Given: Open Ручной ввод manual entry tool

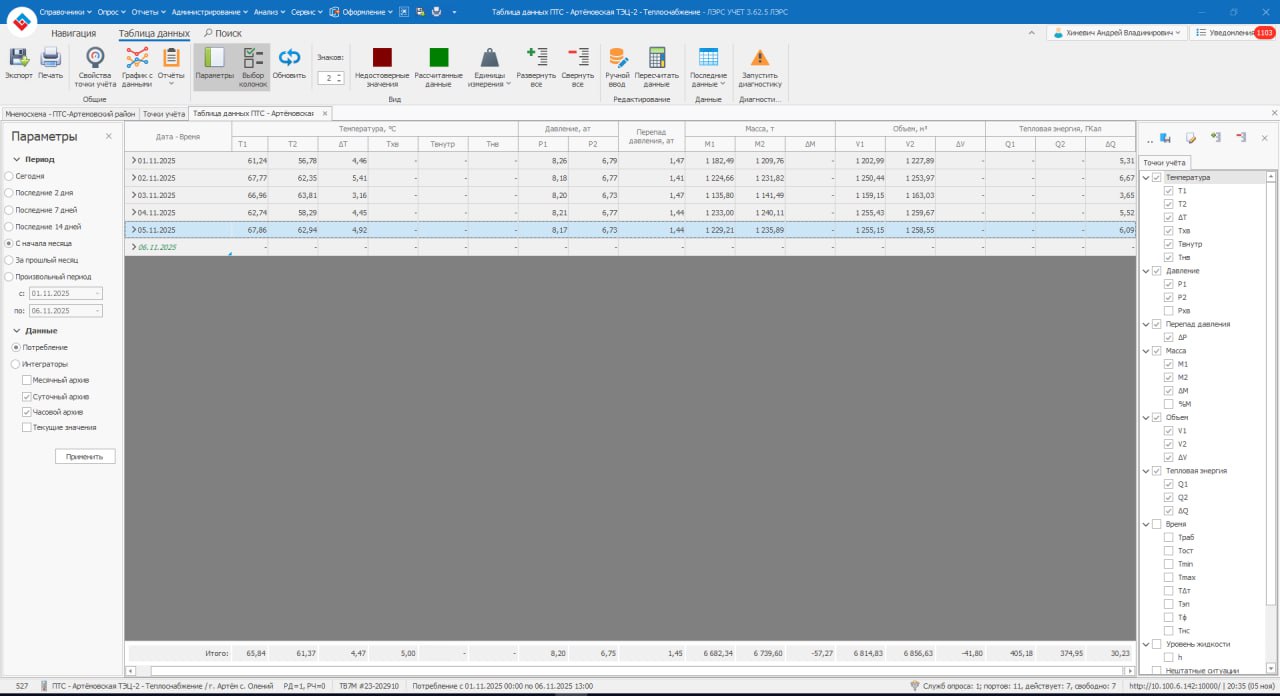Looking at the screenshot, I should click(x=617, y=58).
